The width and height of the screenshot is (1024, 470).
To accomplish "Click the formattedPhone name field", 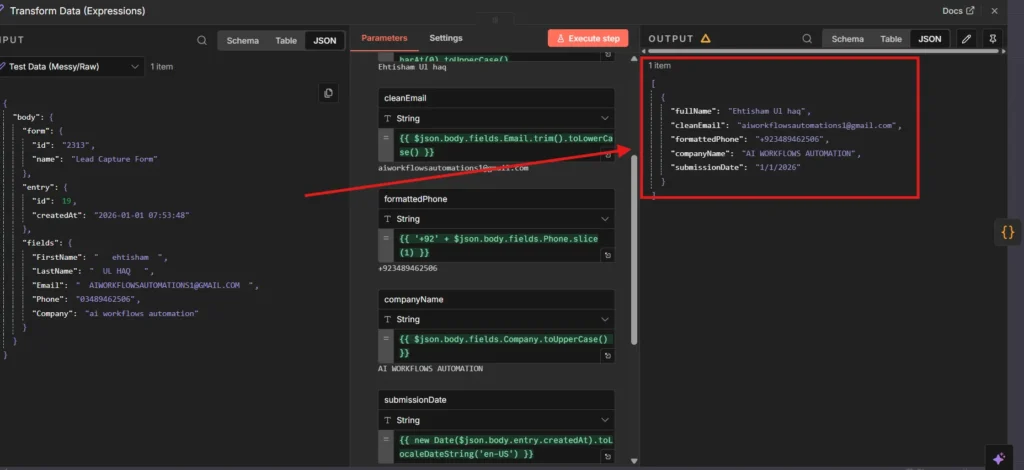I will tap(498, 199).
